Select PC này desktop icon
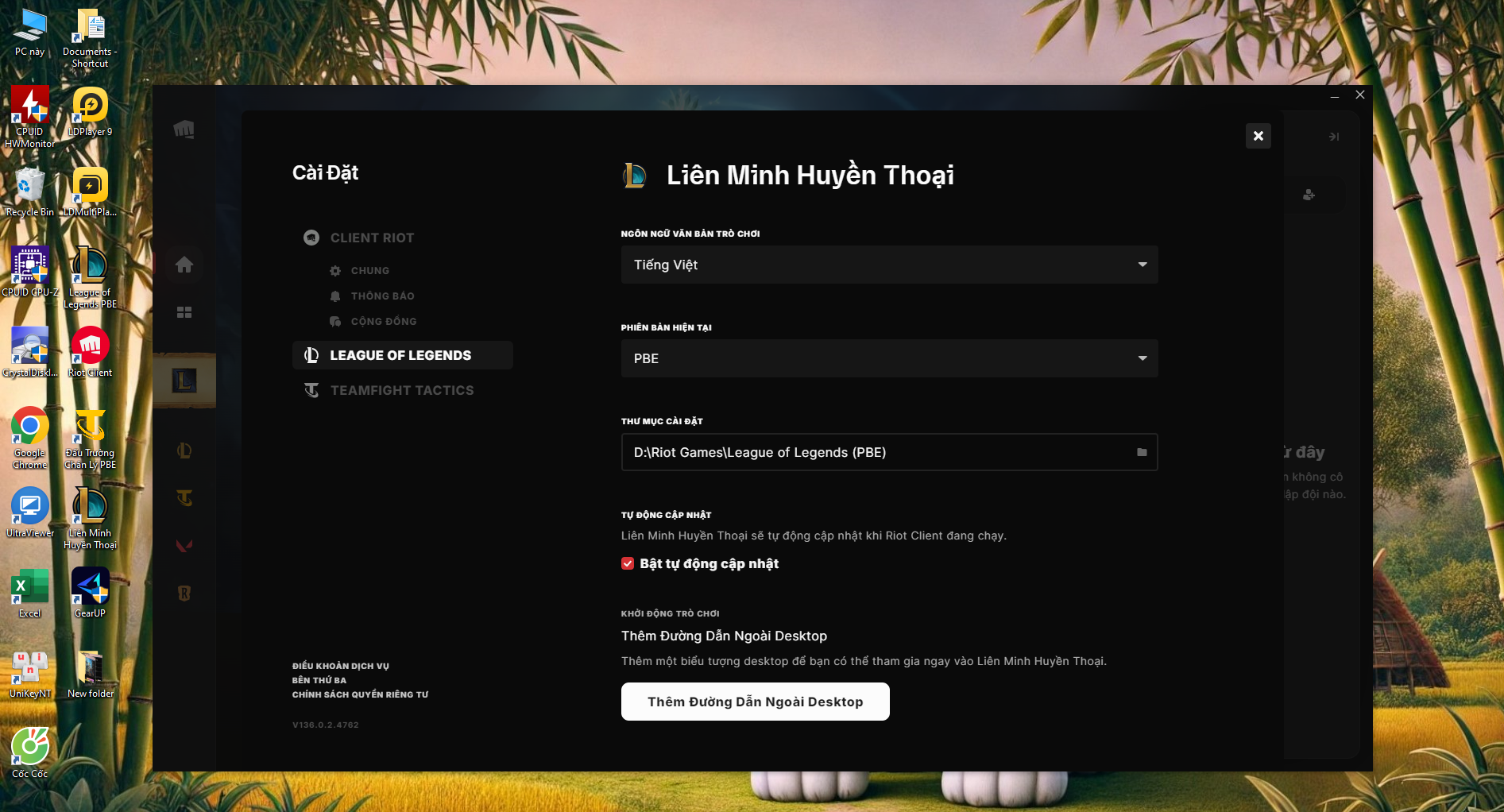 click(x=30, y=32)
